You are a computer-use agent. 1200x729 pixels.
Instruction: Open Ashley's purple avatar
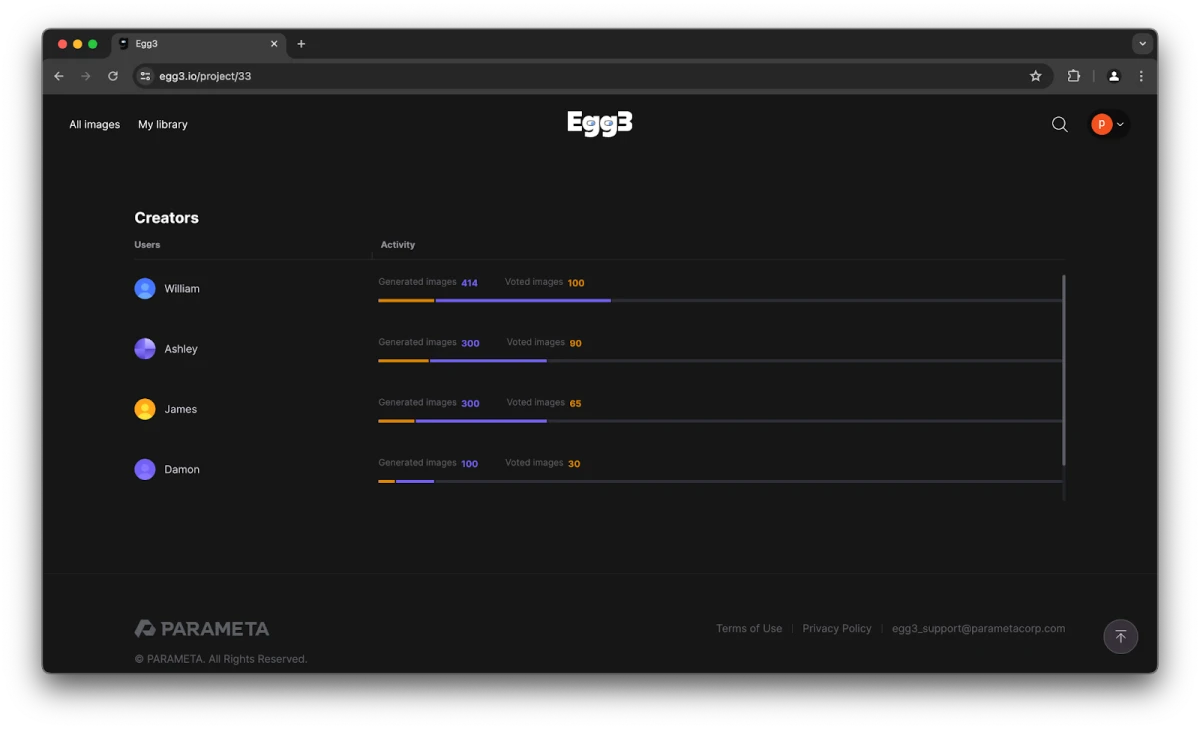point(145,349)
